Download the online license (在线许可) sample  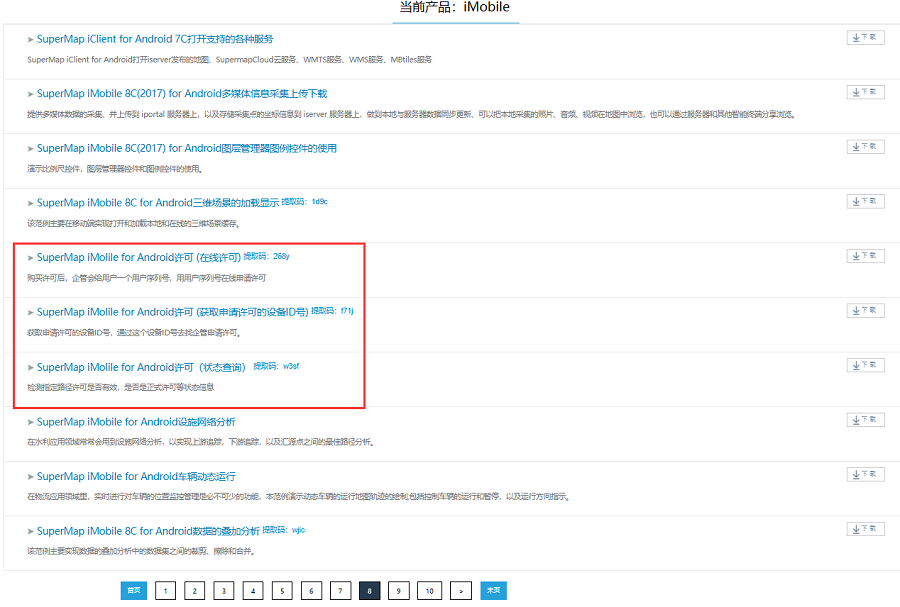click(865, 256)
